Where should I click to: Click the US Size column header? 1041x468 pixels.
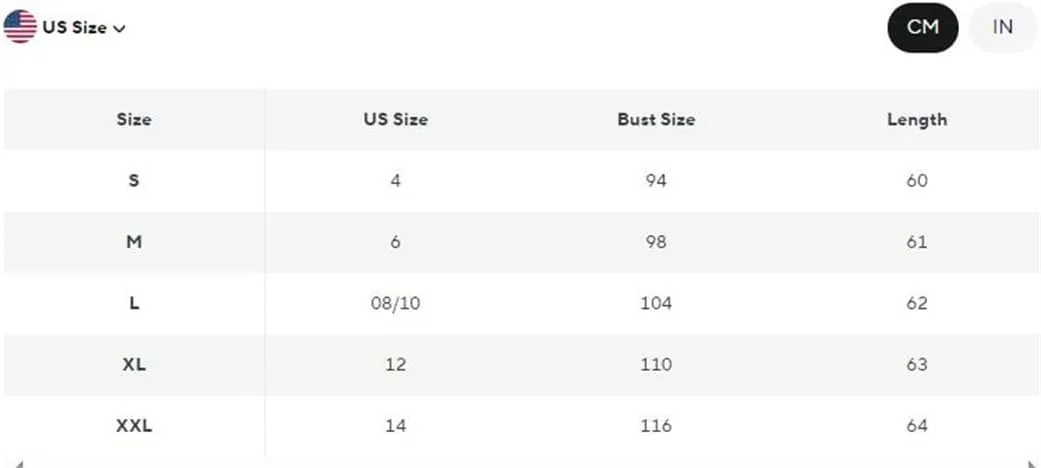396,119
